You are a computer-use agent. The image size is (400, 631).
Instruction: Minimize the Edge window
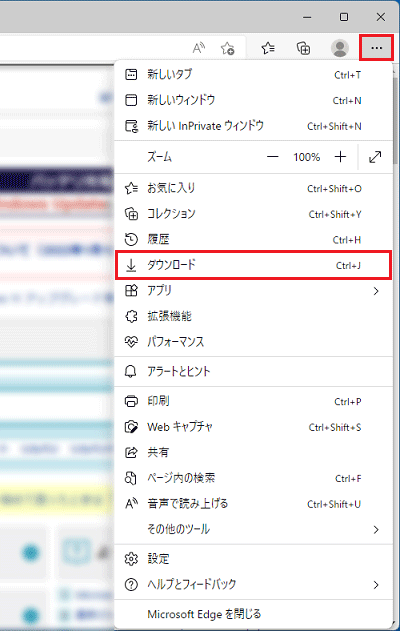click(307, 17)
